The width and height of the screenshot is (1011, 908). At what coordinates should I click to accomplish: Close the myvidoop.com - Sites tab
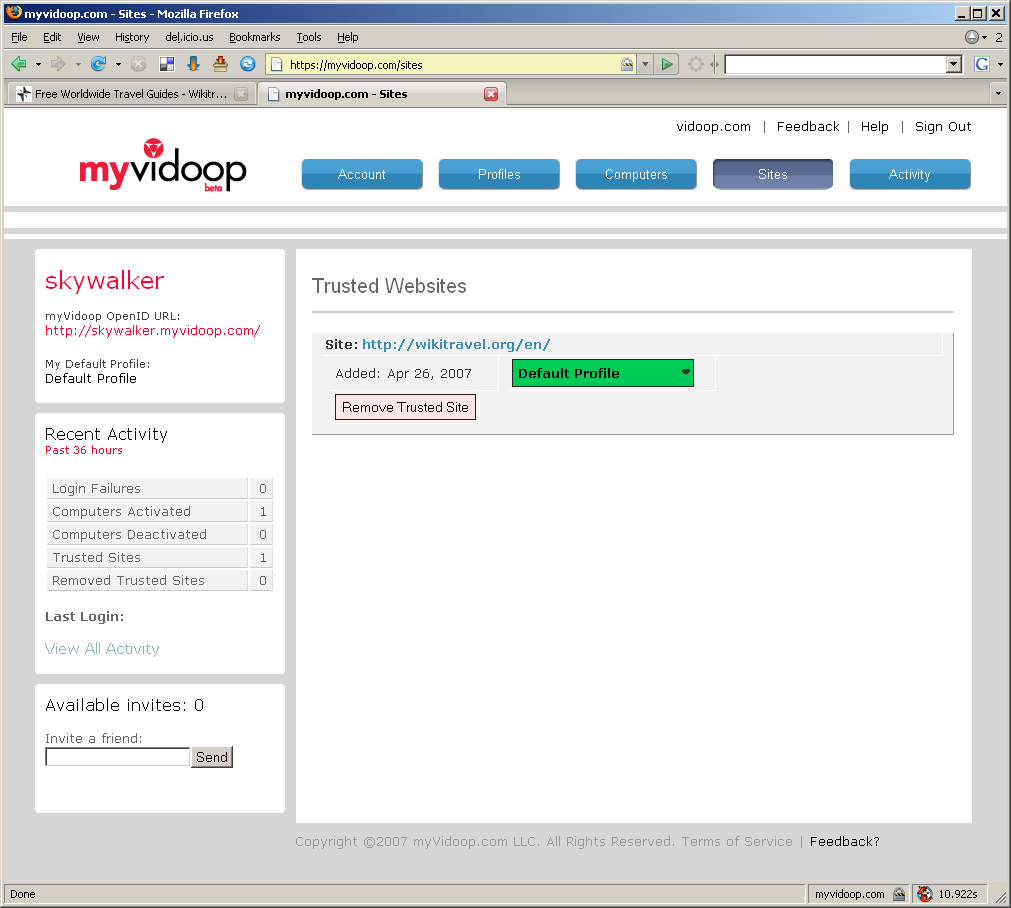[491, 94]
